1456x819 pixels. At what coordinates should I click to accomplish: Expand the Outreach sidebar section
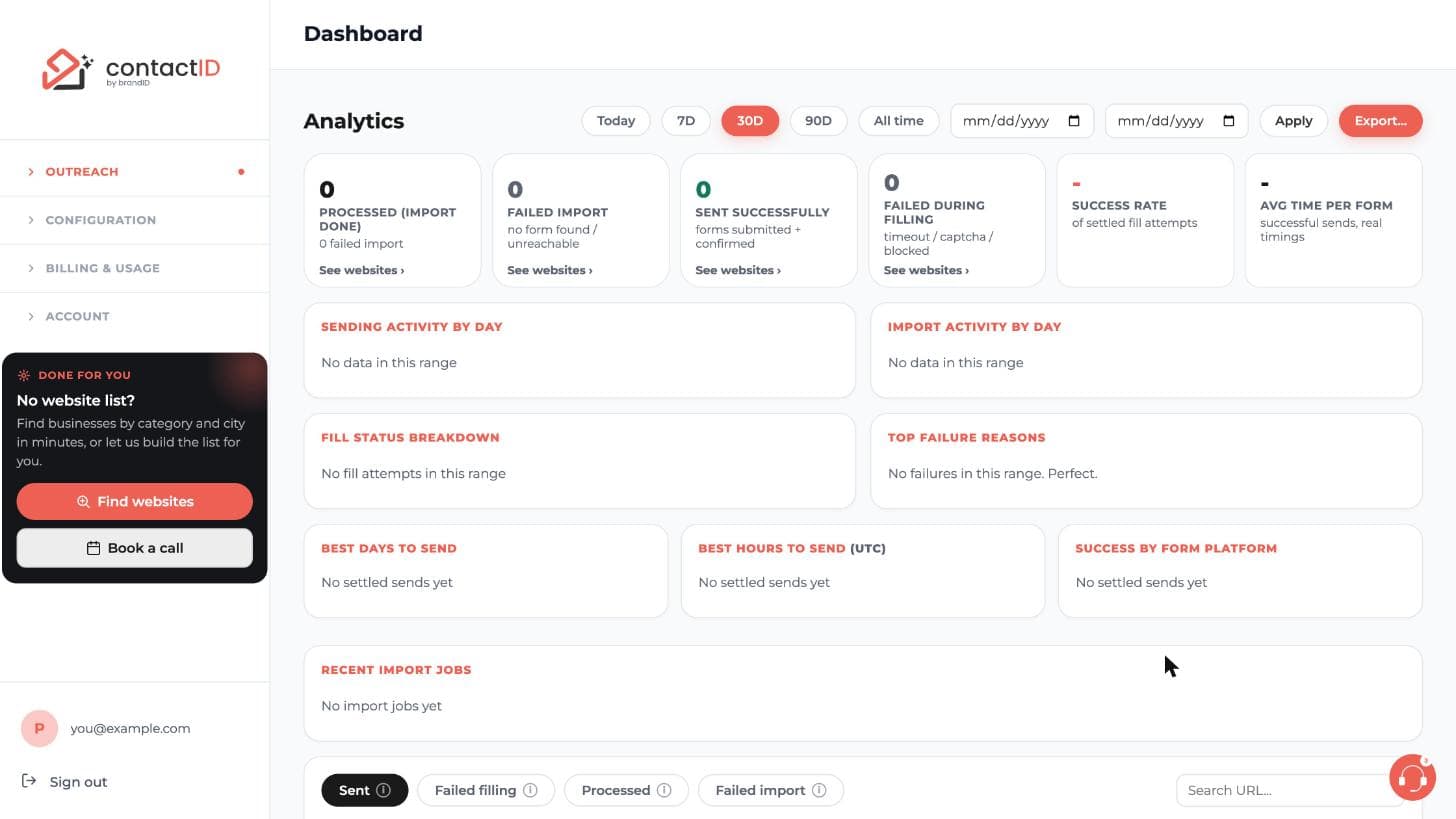point(135,172)
